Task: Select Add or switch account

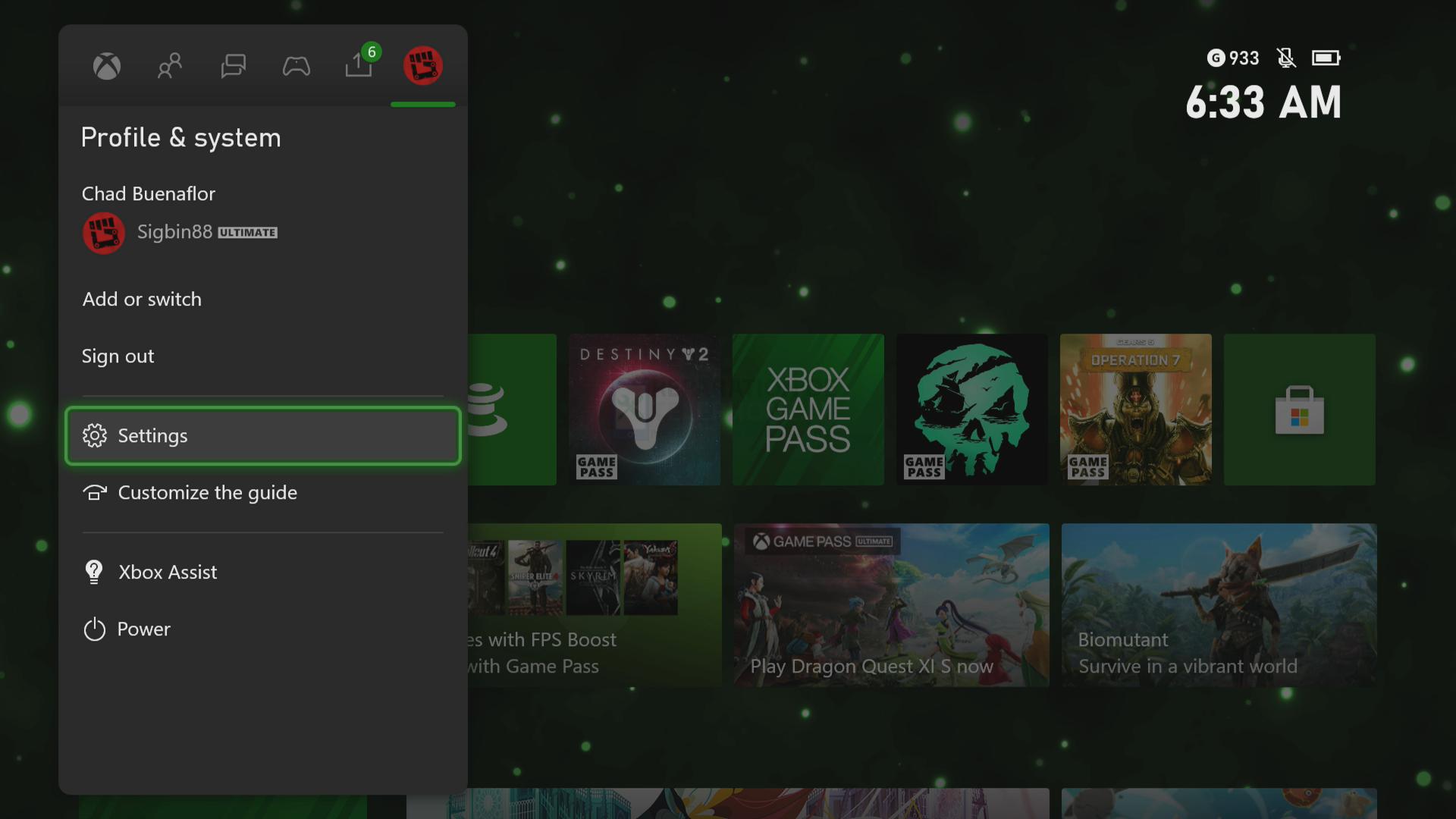Action: tap(141, 298)
